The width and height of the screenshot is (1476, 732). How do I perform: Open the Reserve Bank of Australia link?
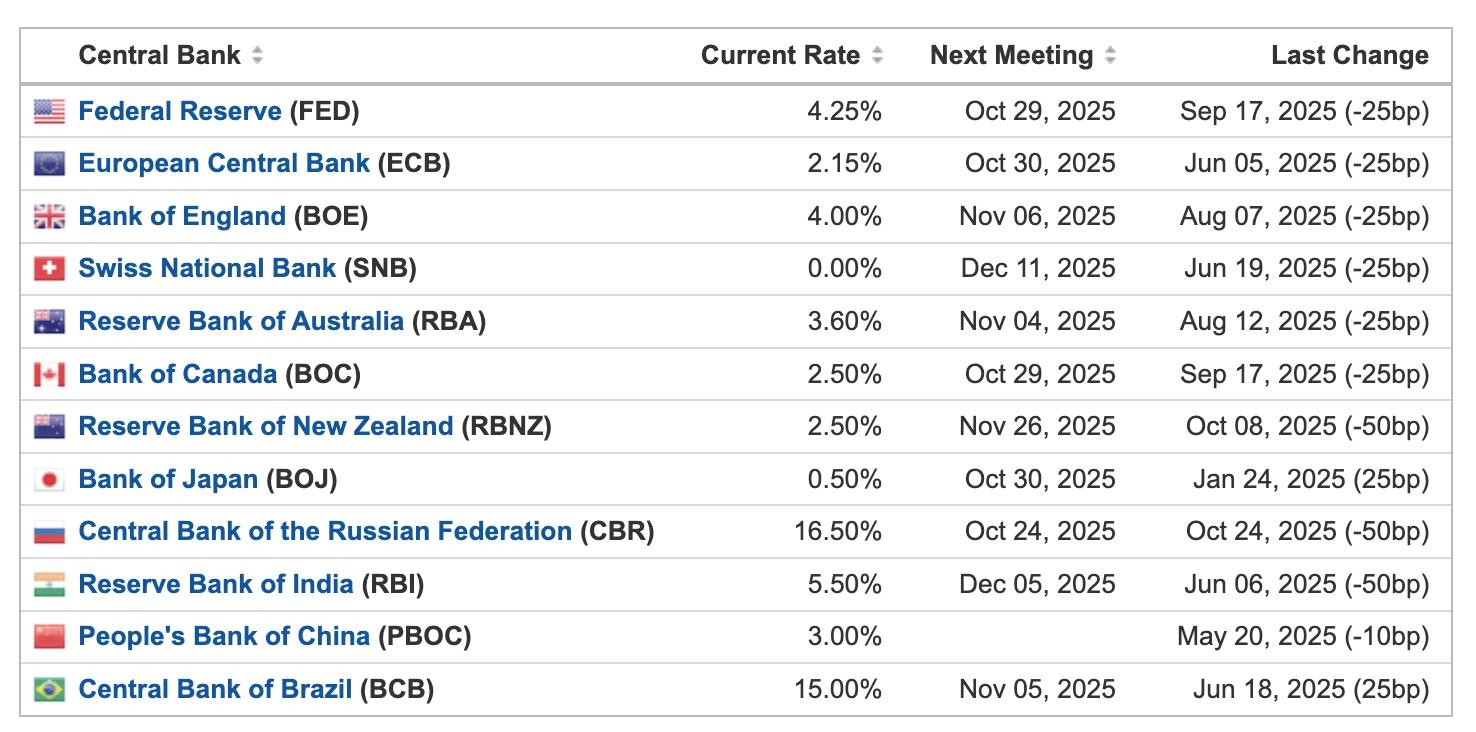point(241,321)
